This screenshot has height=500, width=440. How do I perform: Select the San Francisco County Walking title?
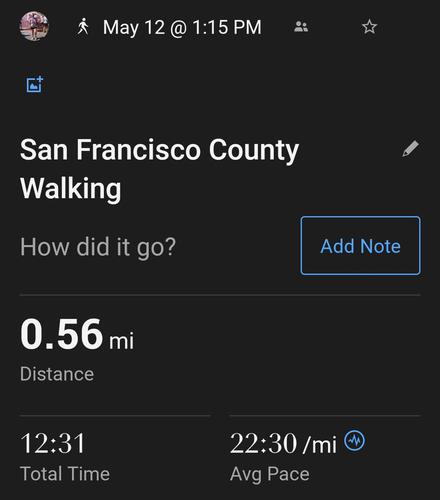(x=159, y=169)
